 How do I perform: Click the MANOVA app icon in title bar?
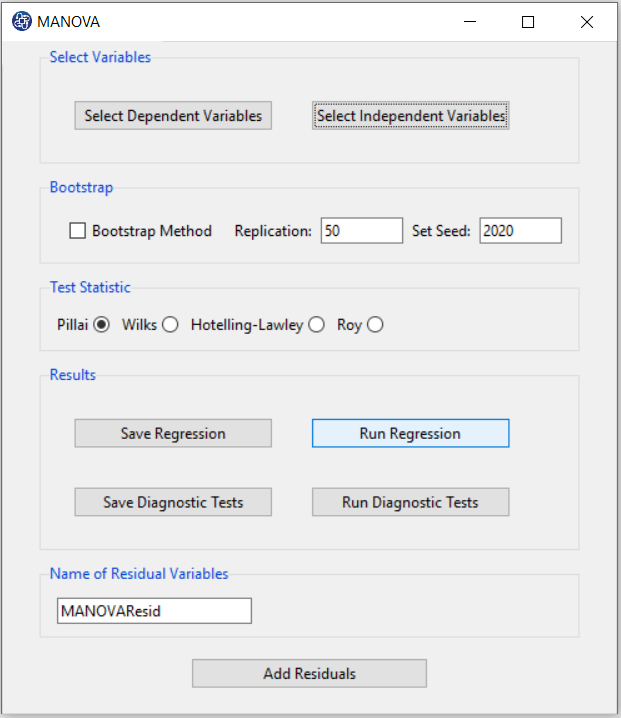[22, 22]
